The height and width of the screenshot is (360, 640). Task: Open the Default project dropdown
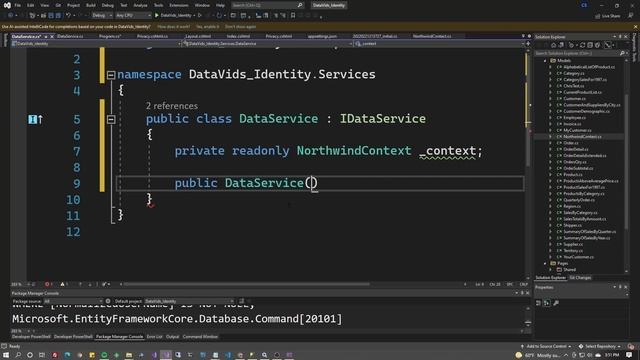(x=189, y=301)
